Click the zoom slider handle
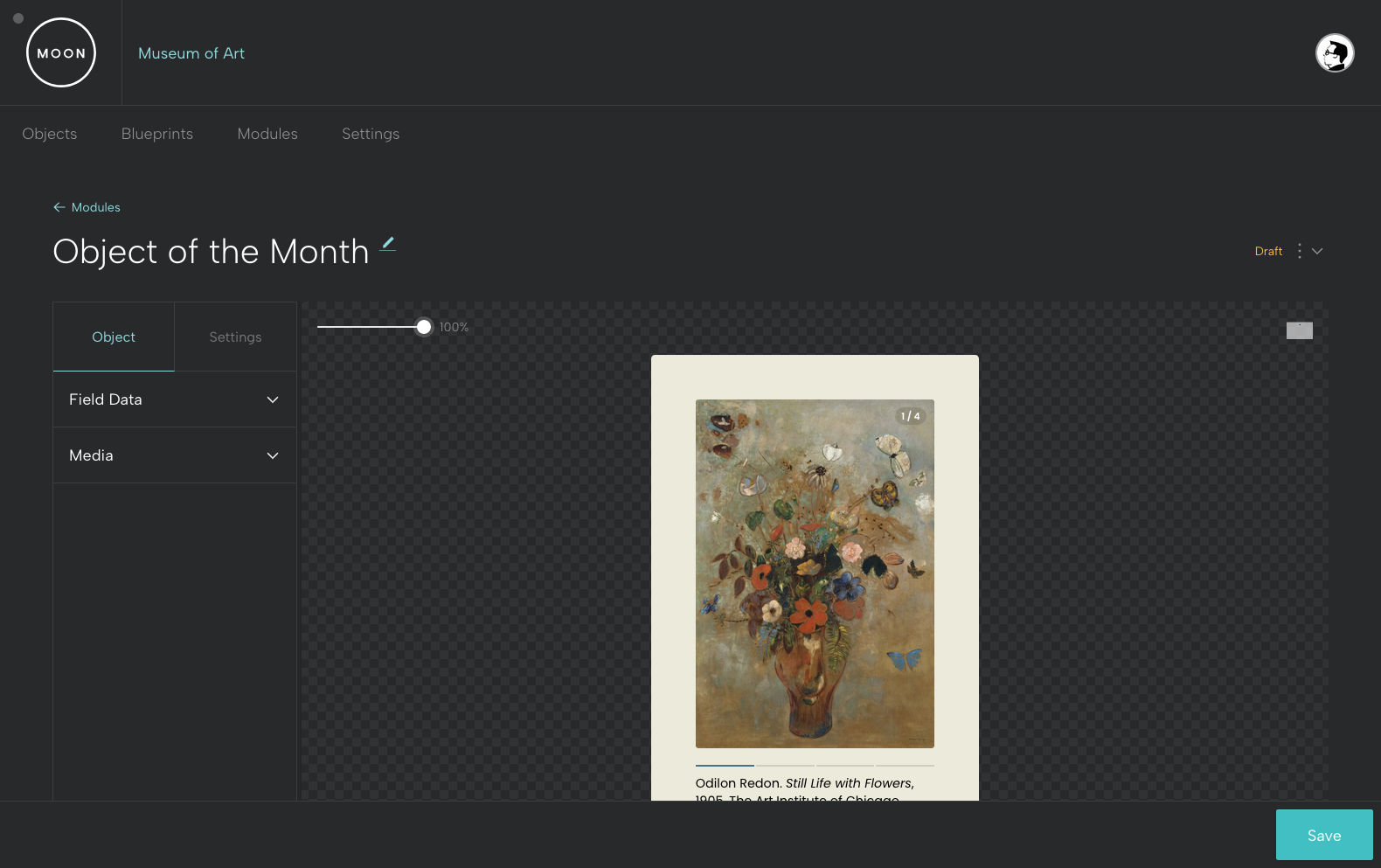 424,327
